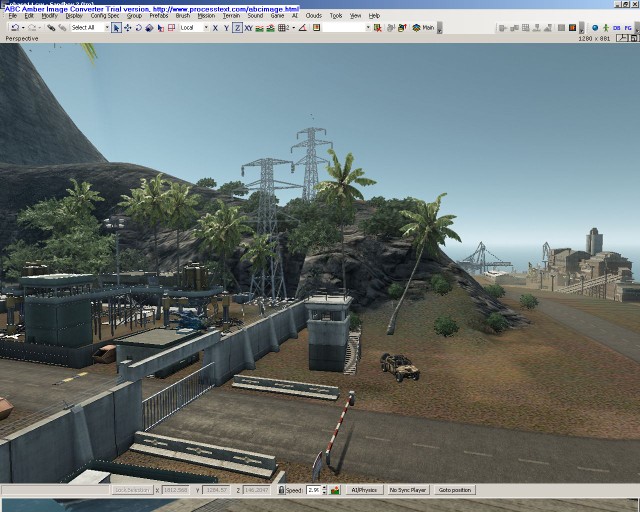
Task: Click the Goto position button
Action: (454, 490)
